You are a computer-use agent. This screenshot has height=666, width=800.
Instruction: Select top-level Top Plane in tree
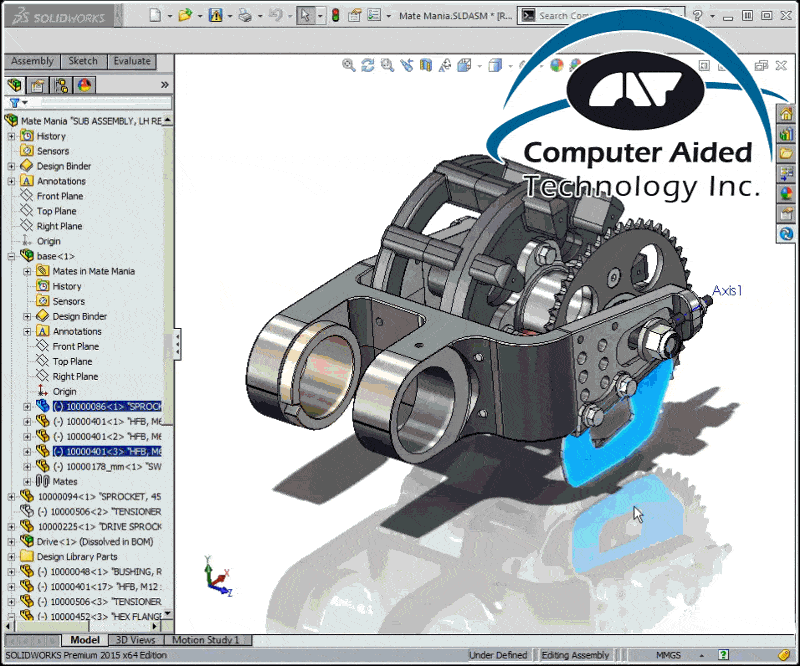click(56, 211)
